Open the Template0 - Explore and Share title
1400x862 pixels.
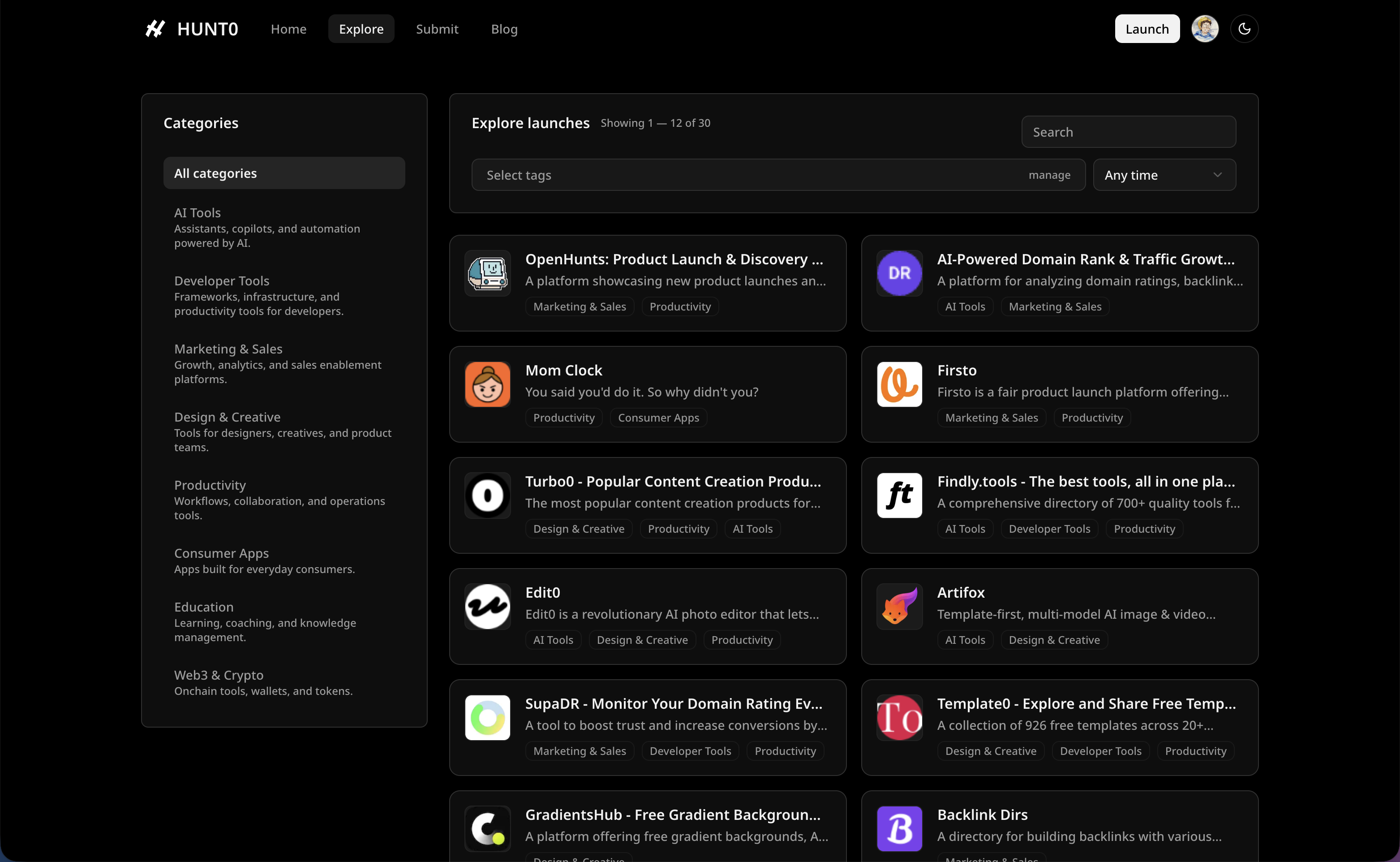pos(1087,703)
